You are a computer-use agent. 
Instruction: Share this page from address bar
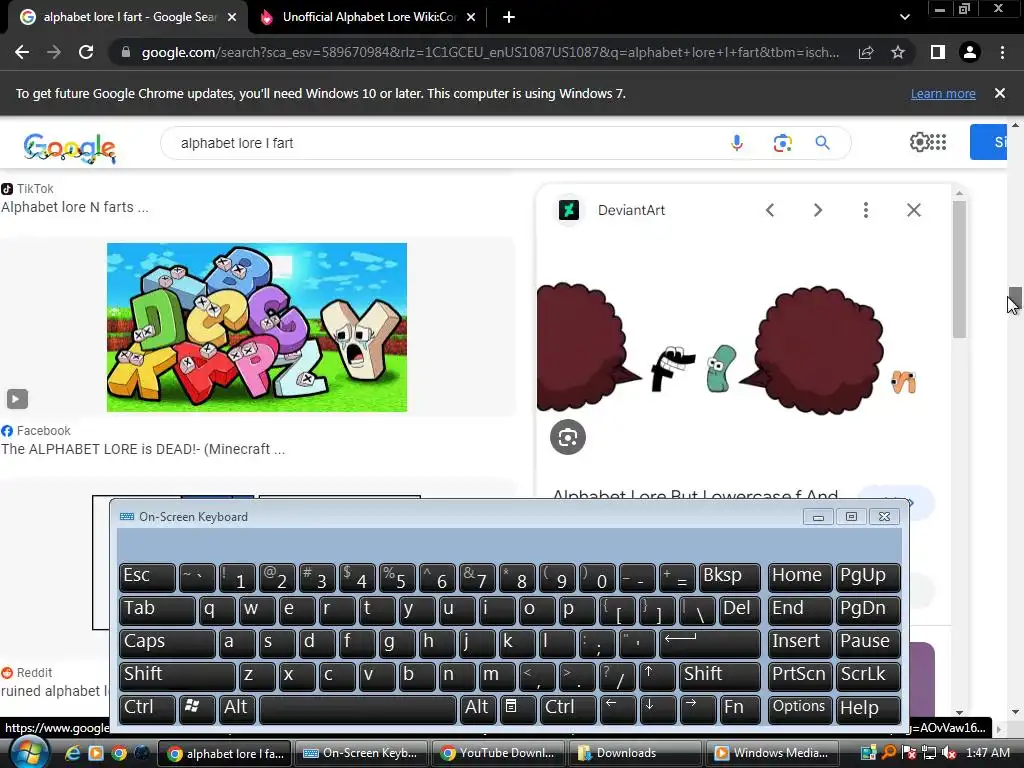[x=866, y=52]
